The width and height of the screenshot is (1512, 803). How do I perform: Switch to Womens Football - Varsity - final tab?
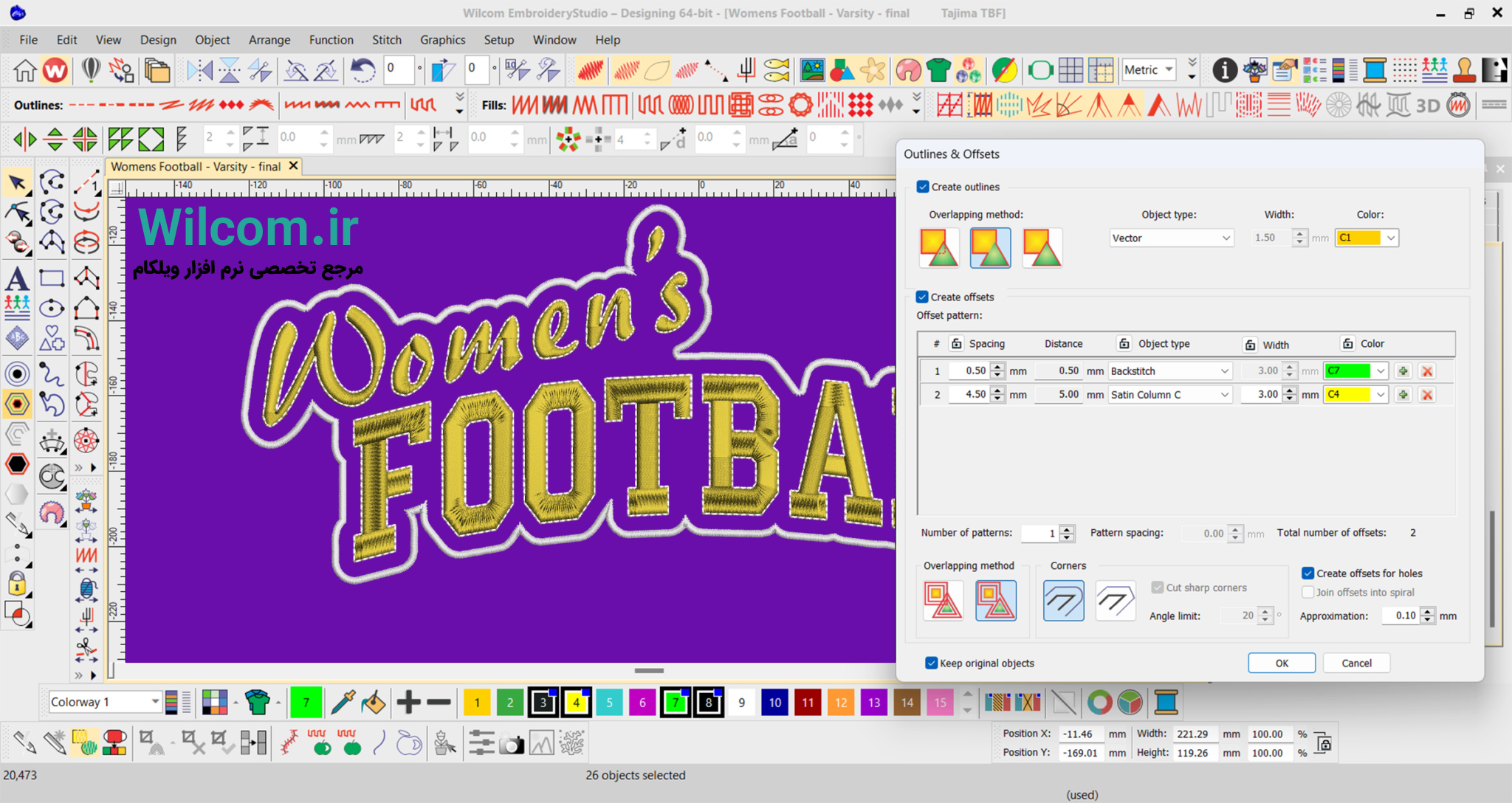196,167
